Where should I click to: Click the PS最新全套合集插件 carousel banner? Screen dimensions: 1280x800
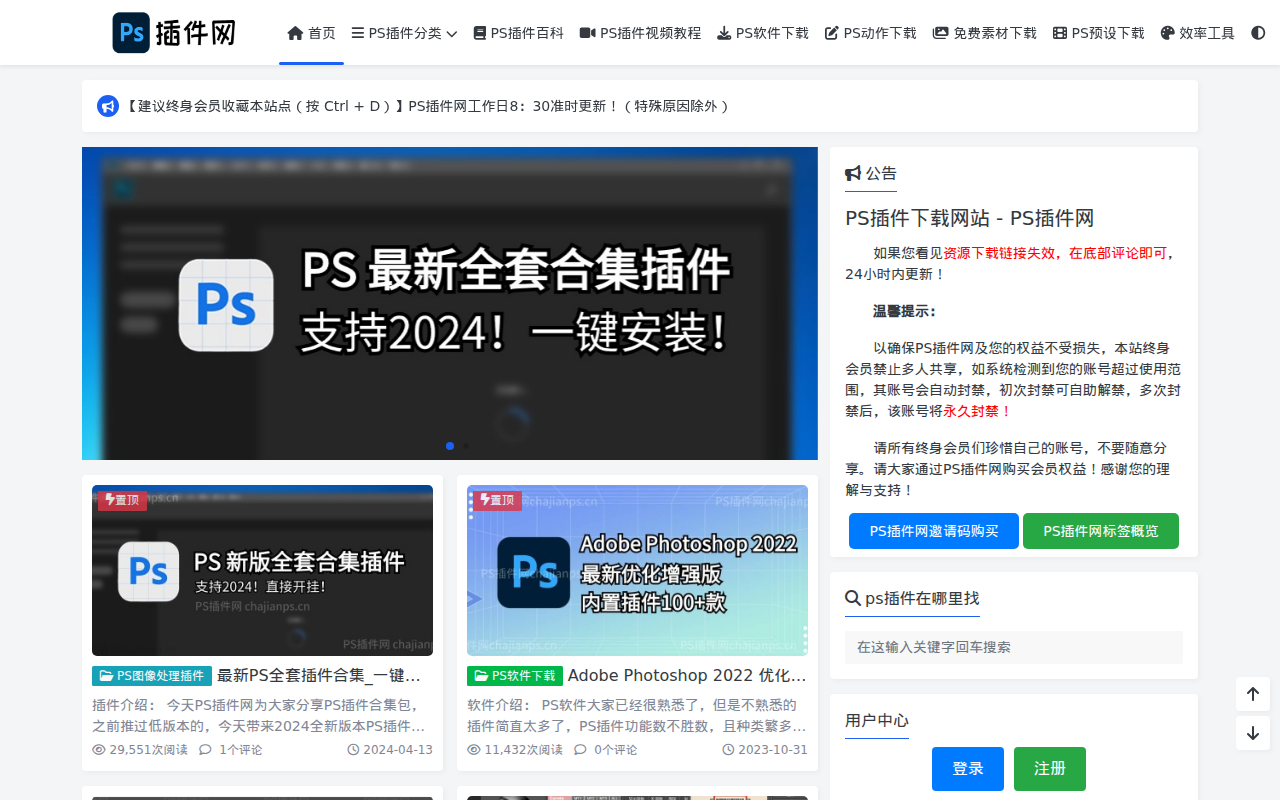(x=450, y=304)
